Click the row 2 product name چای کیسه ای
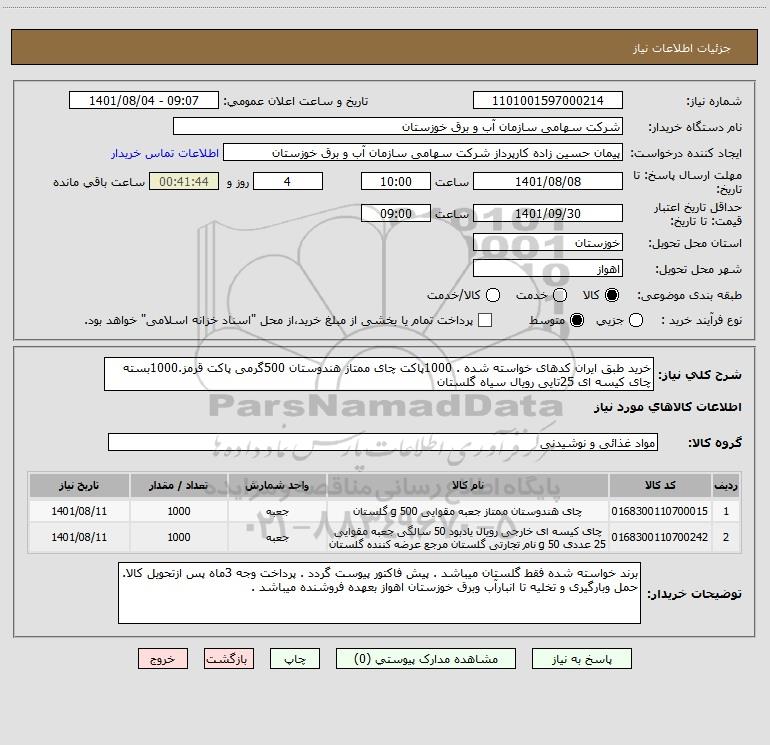This screenshot has width=770, height=745. (x=468, y=538)
